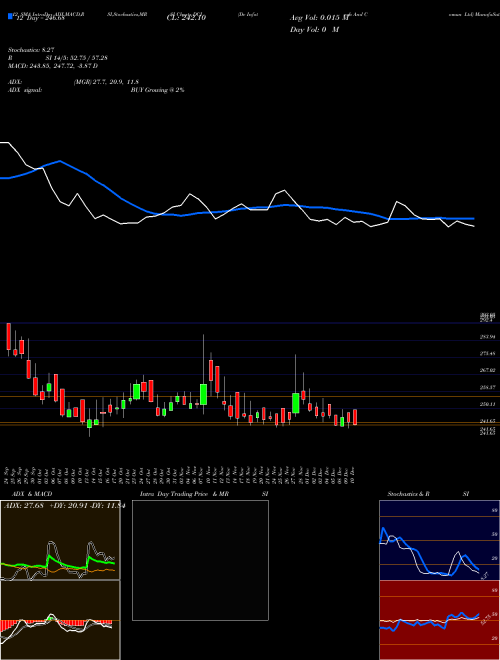Select the MACD values text line

(53, 66)
